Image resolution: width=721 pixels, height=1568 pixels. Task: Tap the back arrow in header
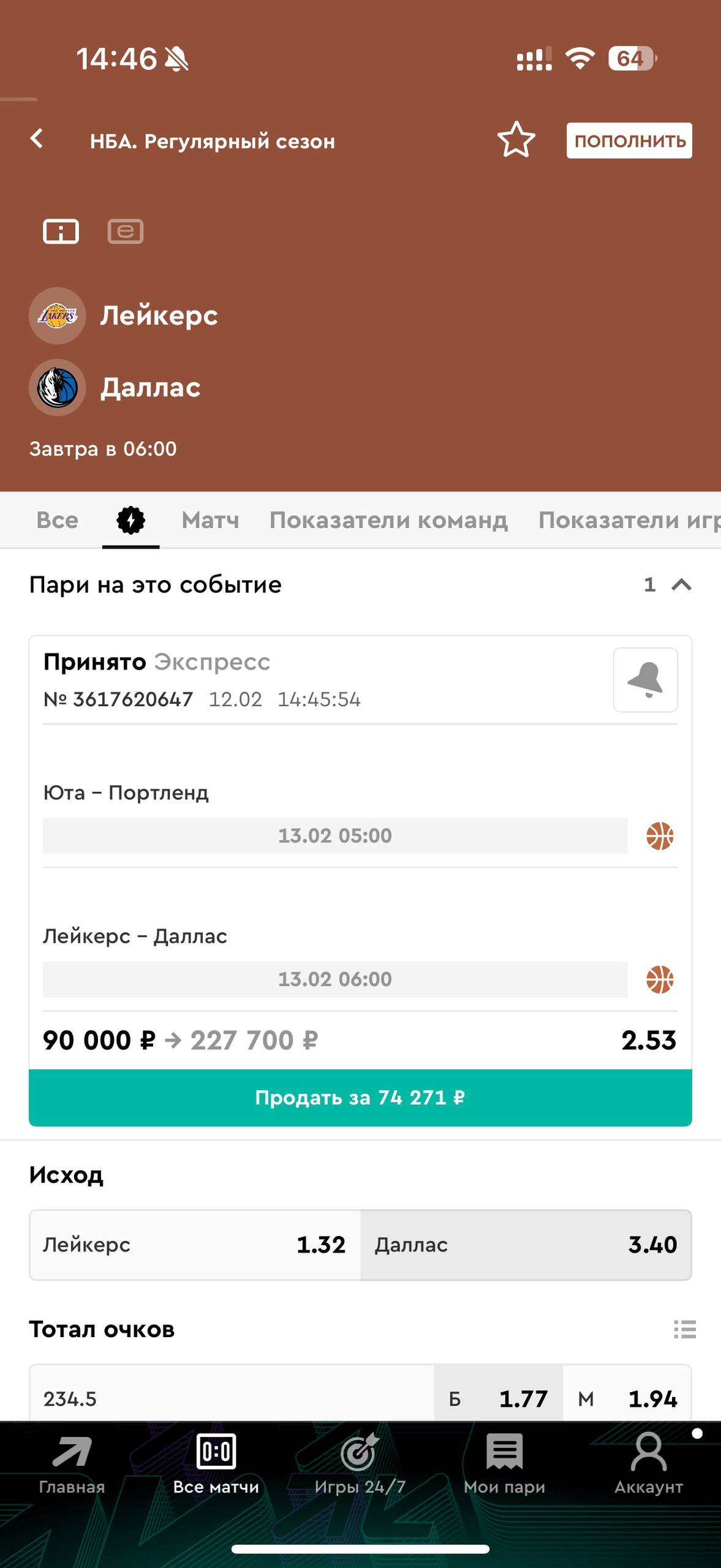click(37, 139)
